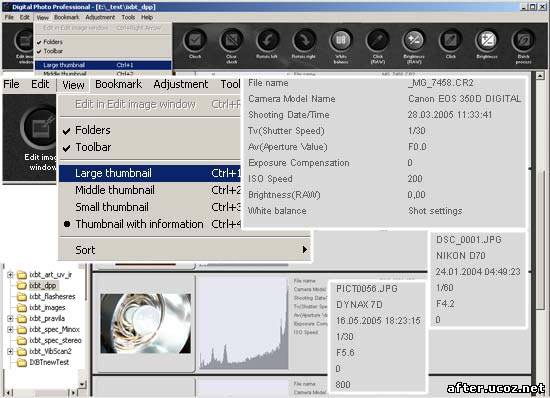Toggle Toolbar in the small View menu
This screenshot has height=398, width=550.
53,51
